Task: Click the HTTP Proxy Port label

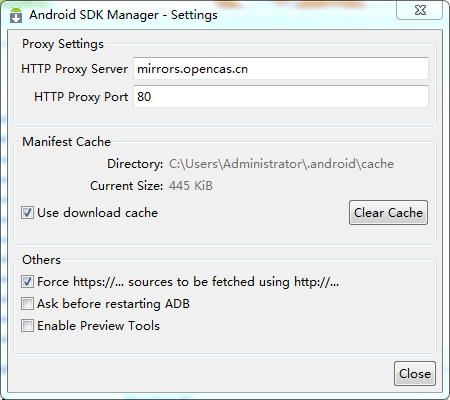Action: (81, 97)
